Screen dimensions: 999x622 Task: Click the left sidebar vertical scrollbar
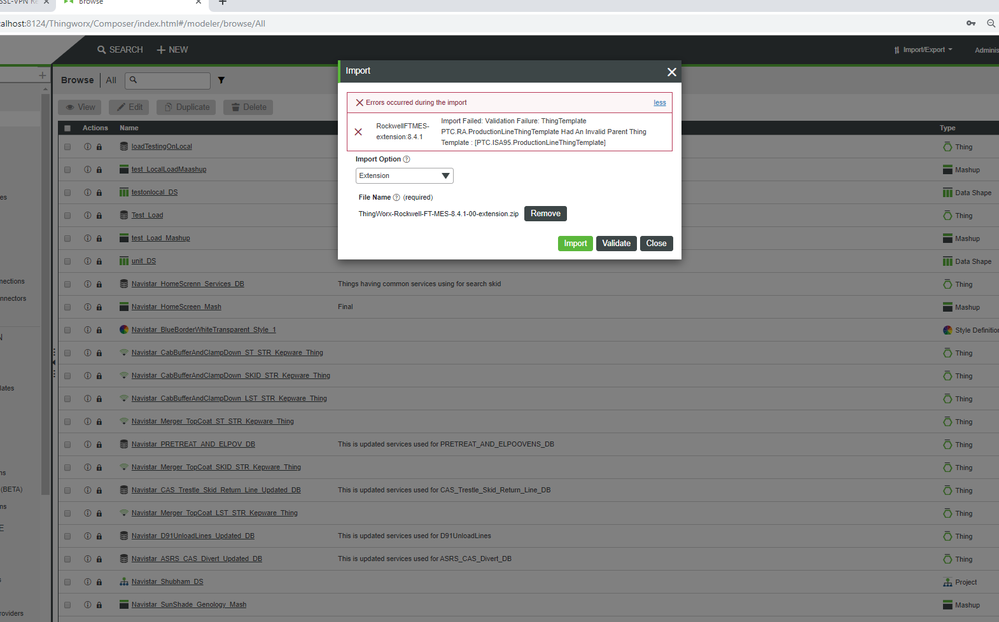coord(45,293)
